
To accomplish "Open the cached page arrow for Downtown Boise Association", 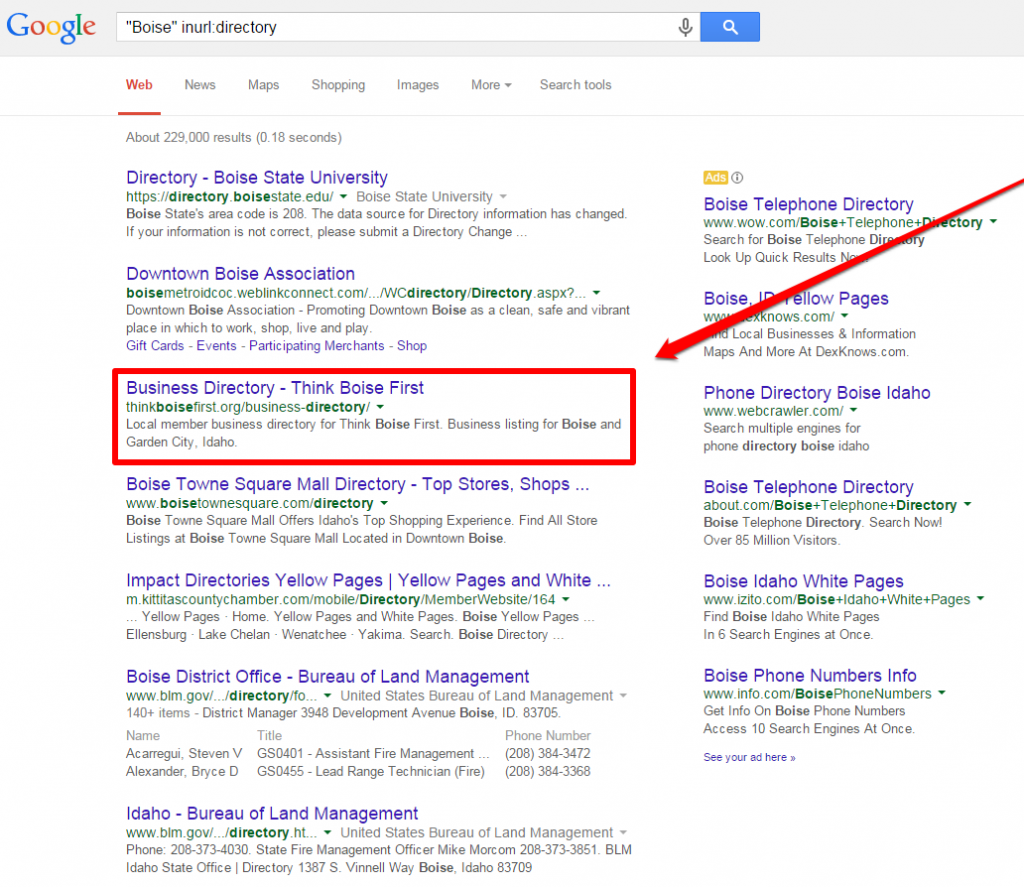I will pos(598,292).
